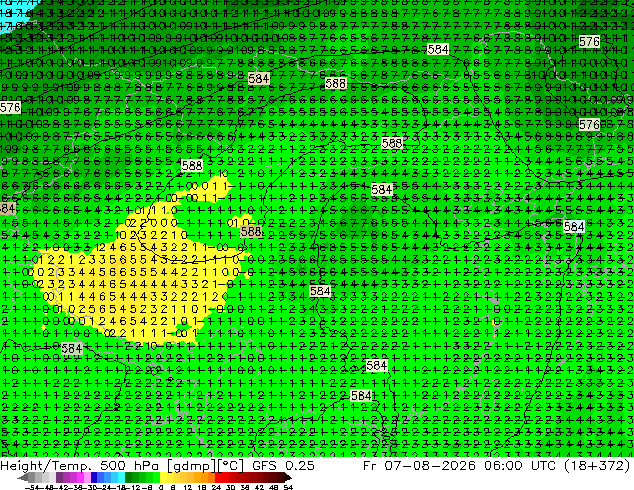Click the 588 contour label just above the yellow area

tap(192, 165)
